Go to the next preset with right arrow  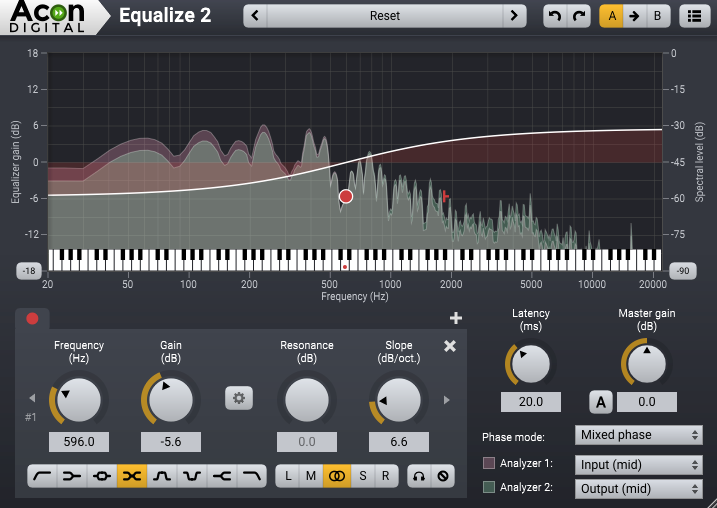coord(514,16)
